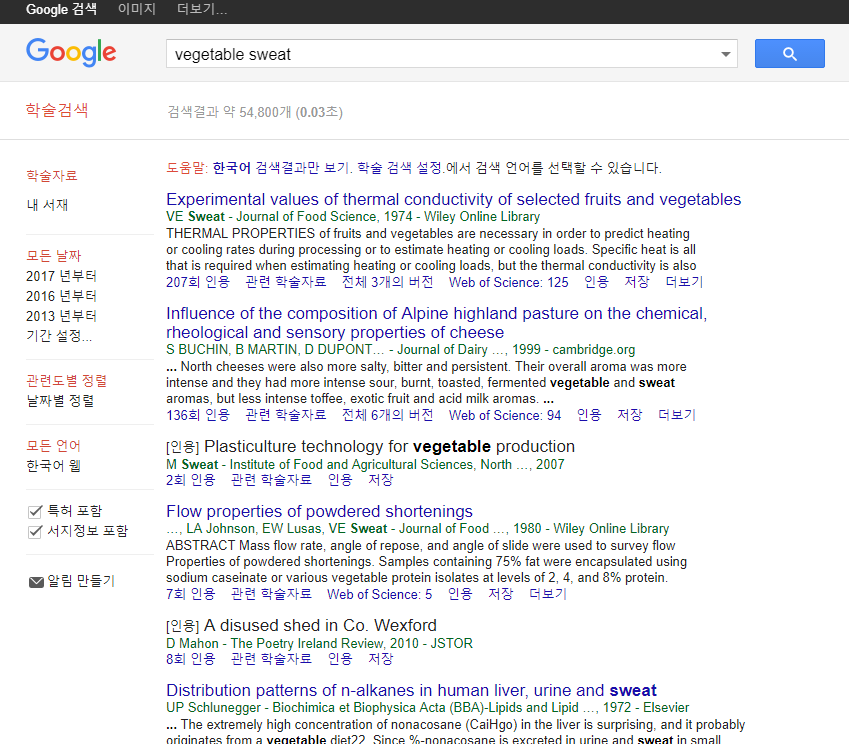Click M Sweat author link
The height and width of the screenshot is (744, 849).
point(192,465)
